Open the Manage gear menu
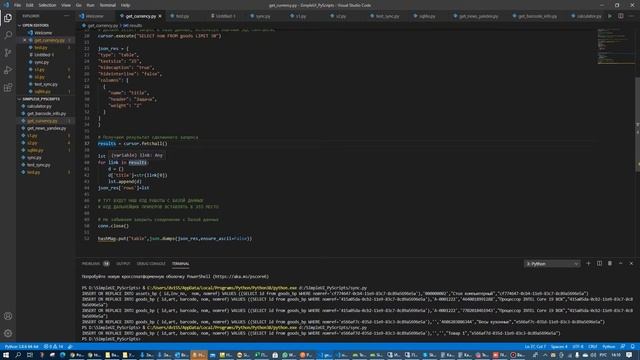This screenshot has height=360, width=640. (x=8, y=333)
